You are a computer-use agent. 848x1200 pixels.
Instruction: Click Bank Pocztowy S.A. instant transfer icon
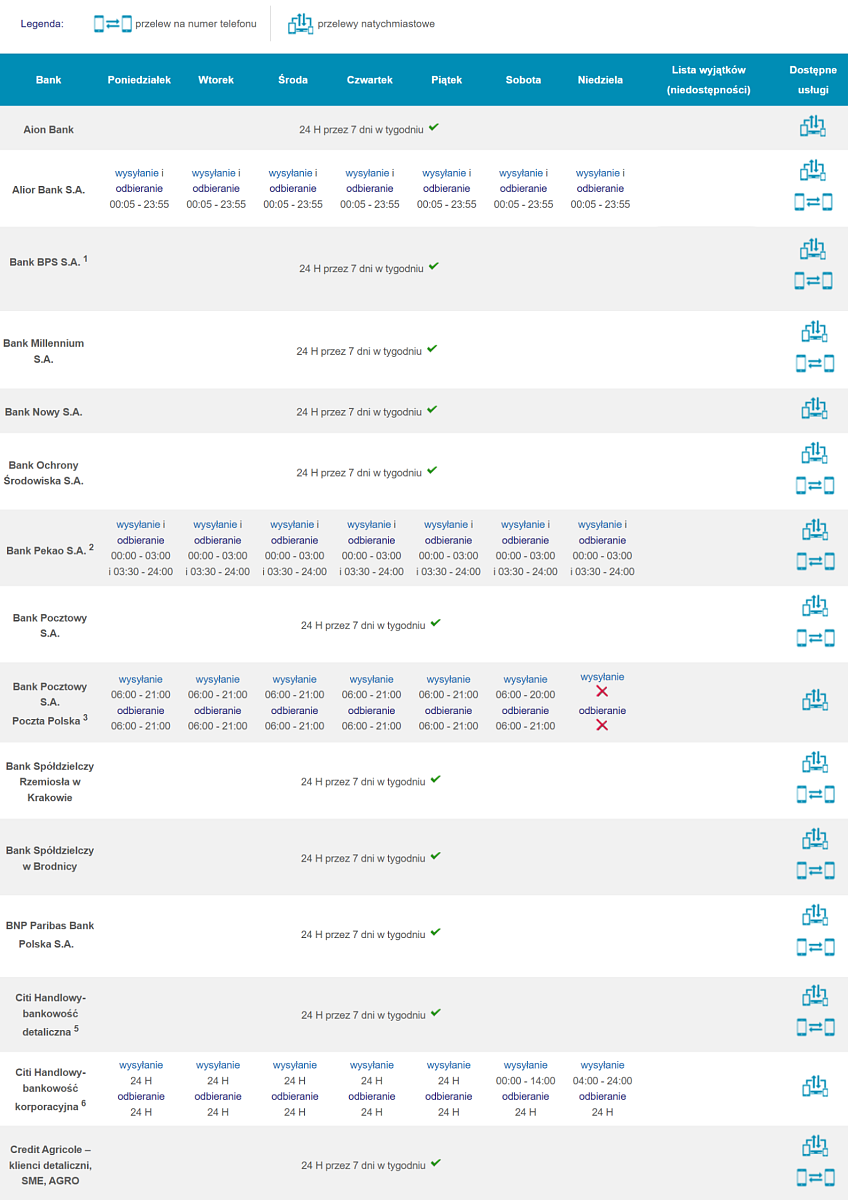[814, 606]
